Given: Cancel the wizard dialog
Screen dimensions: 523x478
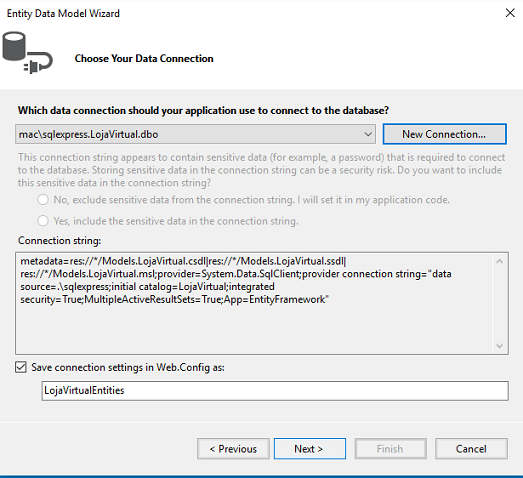Looking at the screenshot, I should point(471,449).
